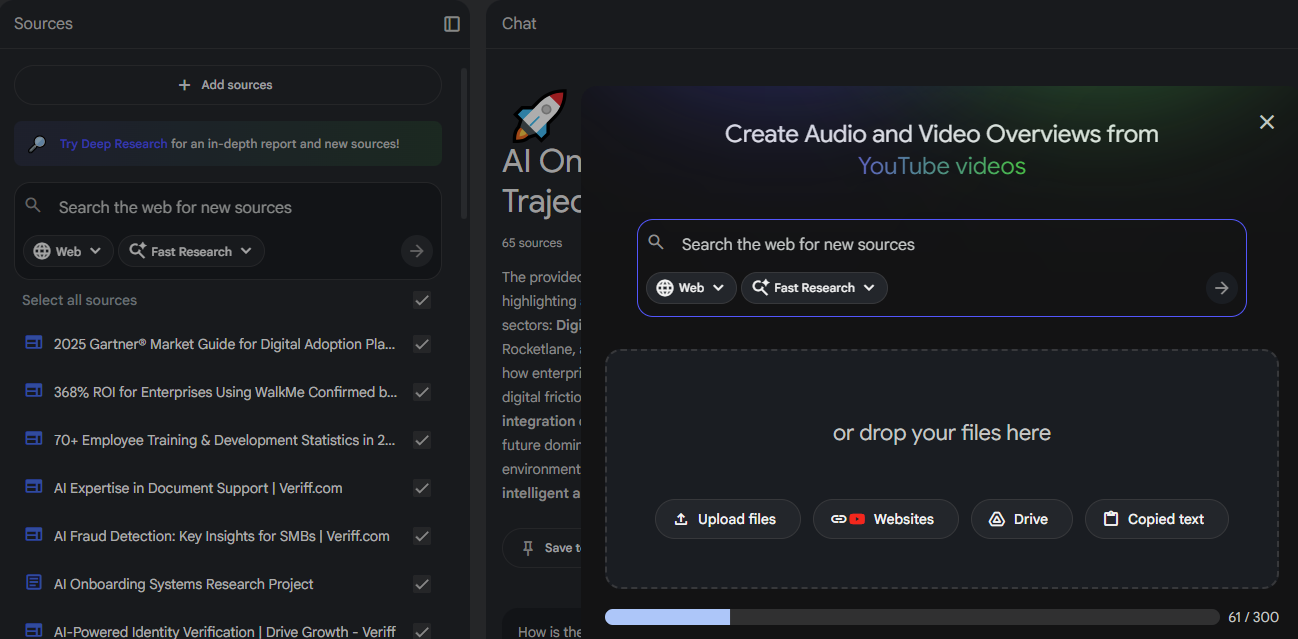
Task: Click the Websites button
Action: (x=886, y=519)
